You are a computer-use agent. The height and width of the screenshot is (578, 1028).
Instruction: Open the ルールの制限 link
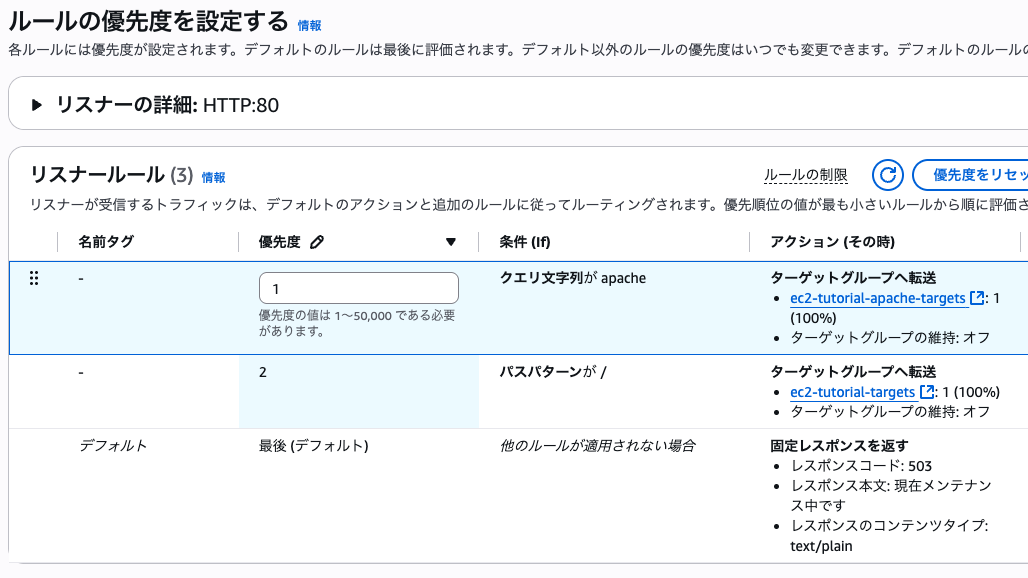(805, 176)
